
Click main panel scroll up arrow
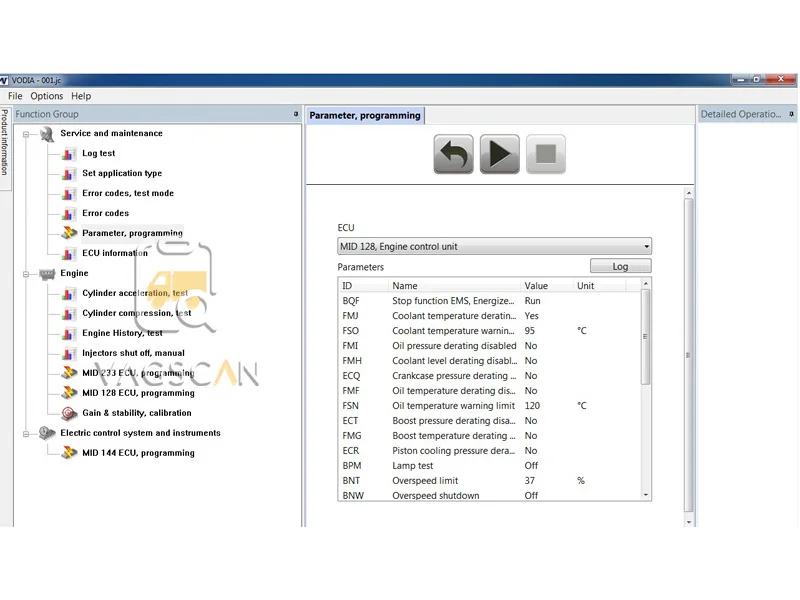[689, 193]
